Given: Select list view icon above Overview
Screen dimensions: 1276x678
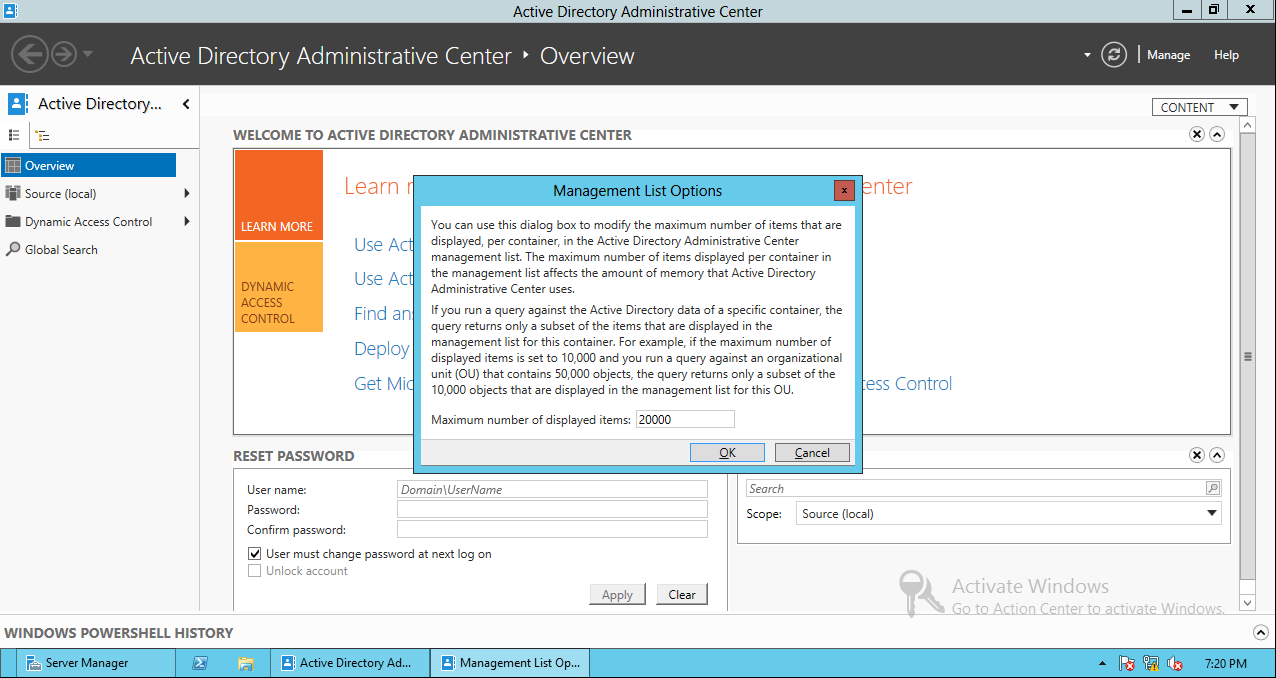Looking at the screenshot, I should coord(16,135).
